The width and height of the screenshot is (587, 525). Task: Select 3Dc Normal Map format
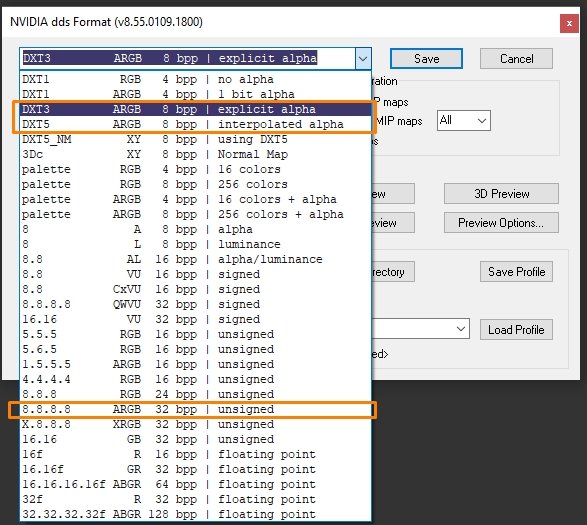click(195, 154)
